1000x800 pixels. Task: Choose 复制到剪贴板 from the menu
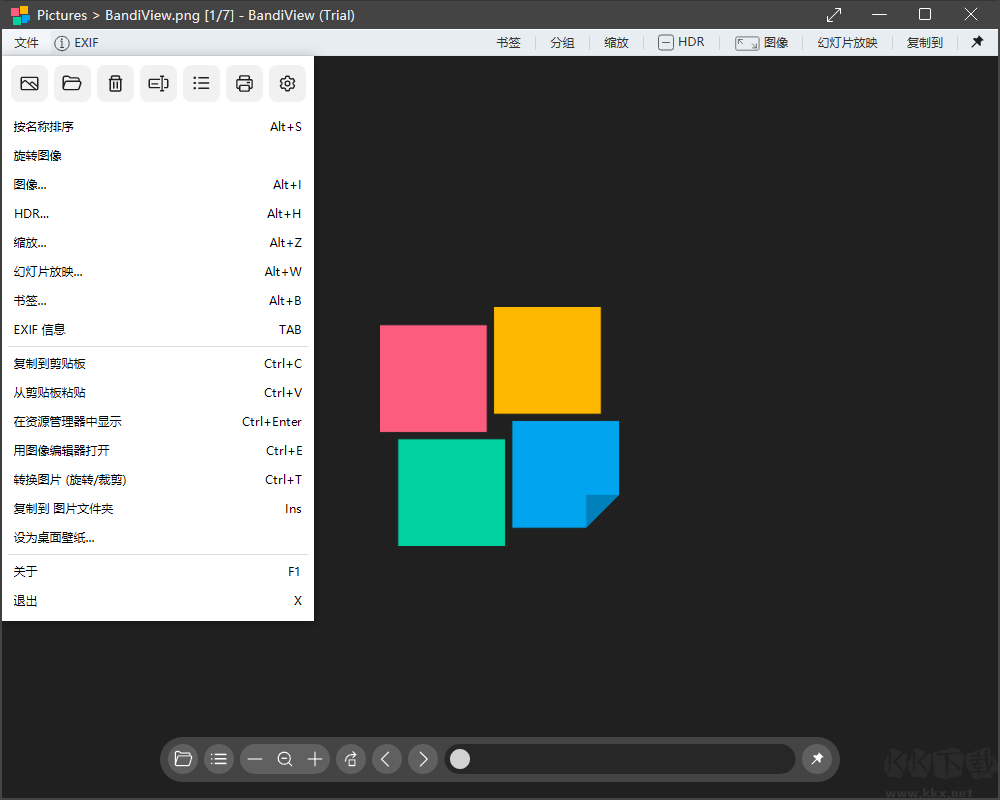pyautogui.click(x=158, y=364)
